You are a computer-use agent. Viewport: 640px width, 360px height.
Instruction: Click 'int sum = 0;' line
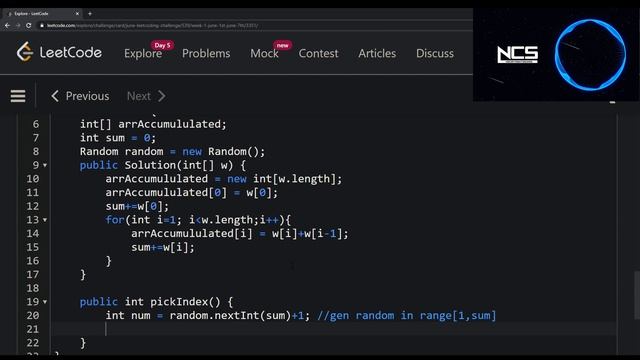coord(118,138)
